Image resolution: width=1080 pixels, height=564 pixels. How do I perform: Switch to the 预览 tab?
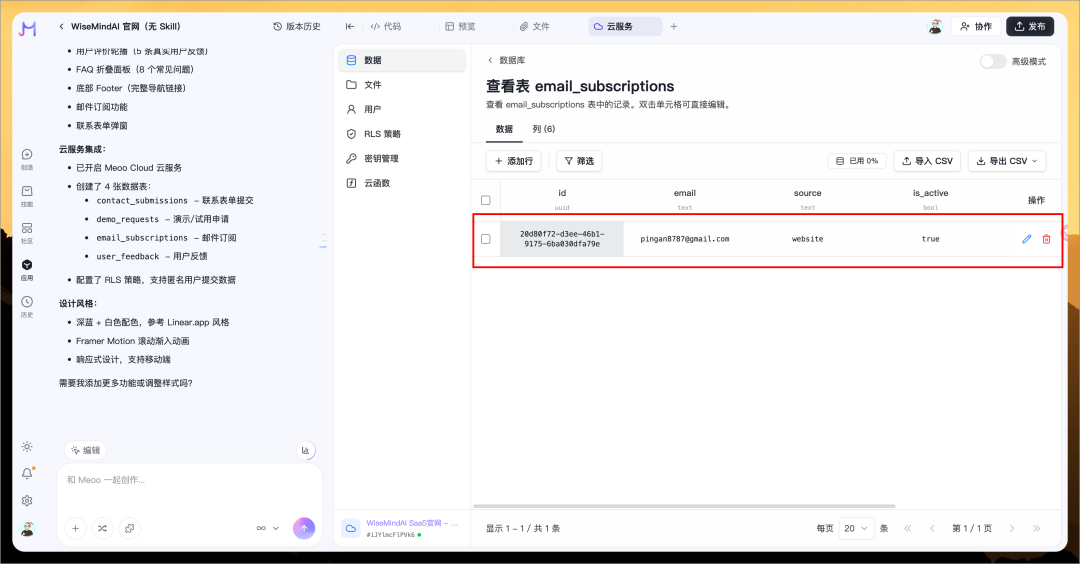tap(460, 27)
